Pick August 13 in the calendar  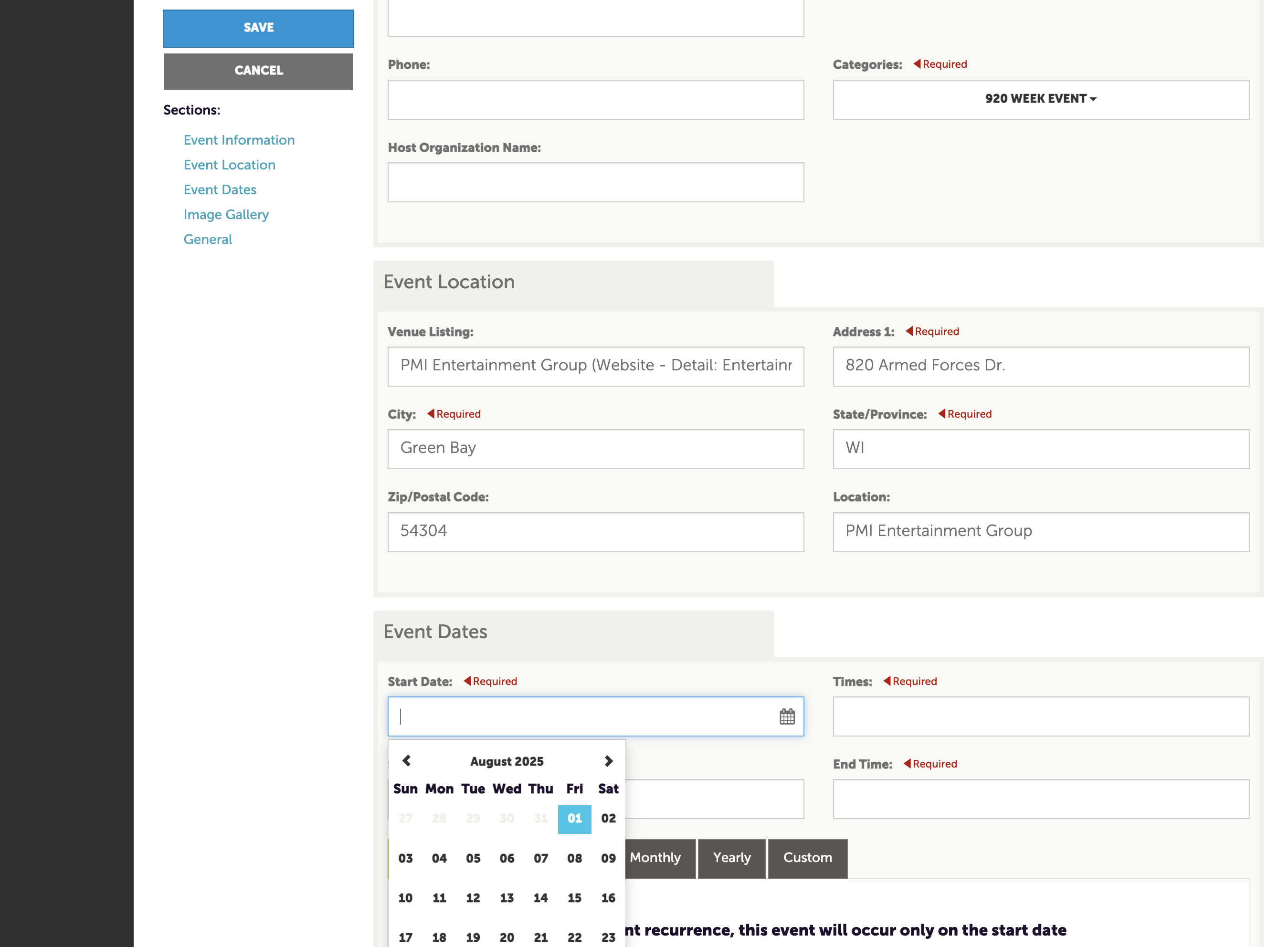click(x=507, y=898)
